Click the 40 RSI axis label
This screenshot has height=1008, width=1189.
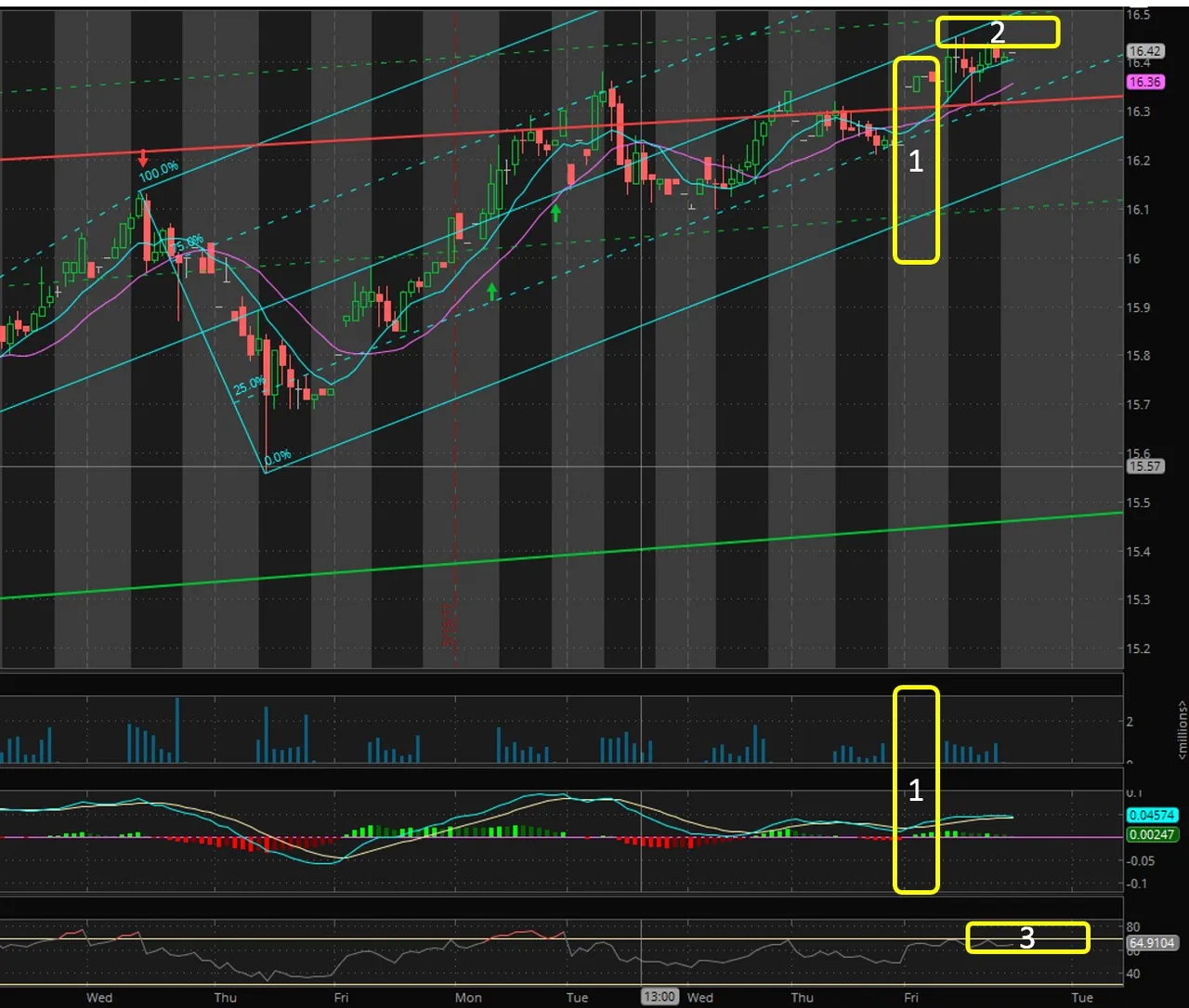1133,975
